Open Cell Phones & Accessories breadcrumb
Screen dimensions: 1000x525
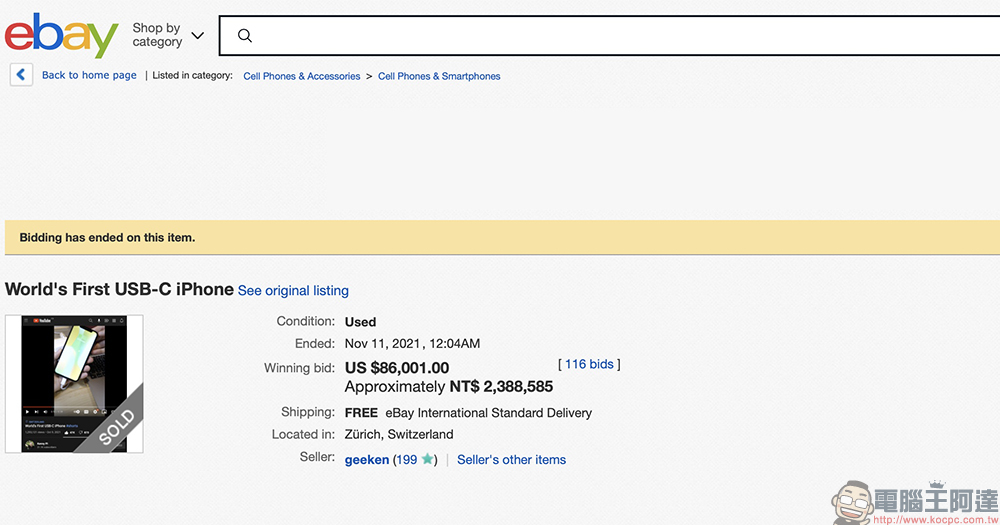[x=302, y=76]
